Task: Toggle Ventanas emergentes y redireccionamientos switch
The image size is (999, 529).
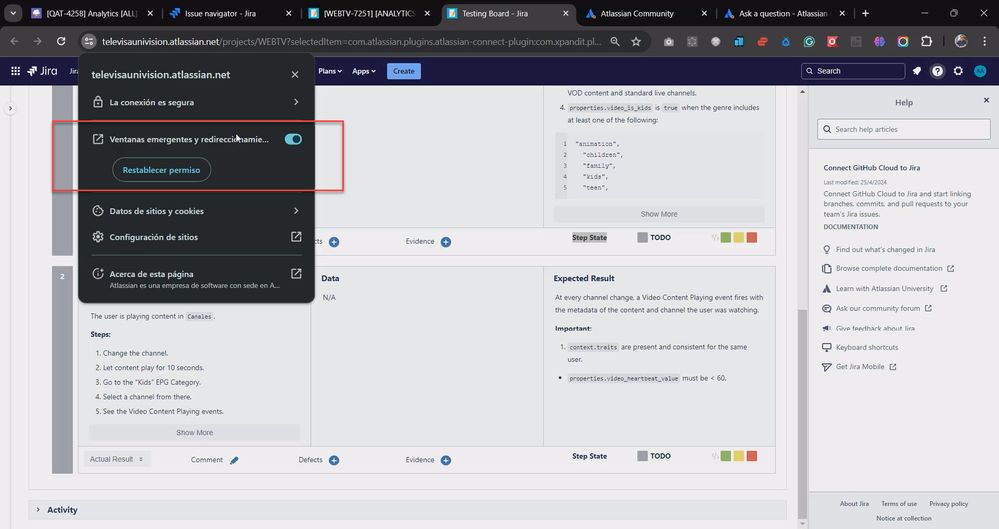Action: coord(293,139)
